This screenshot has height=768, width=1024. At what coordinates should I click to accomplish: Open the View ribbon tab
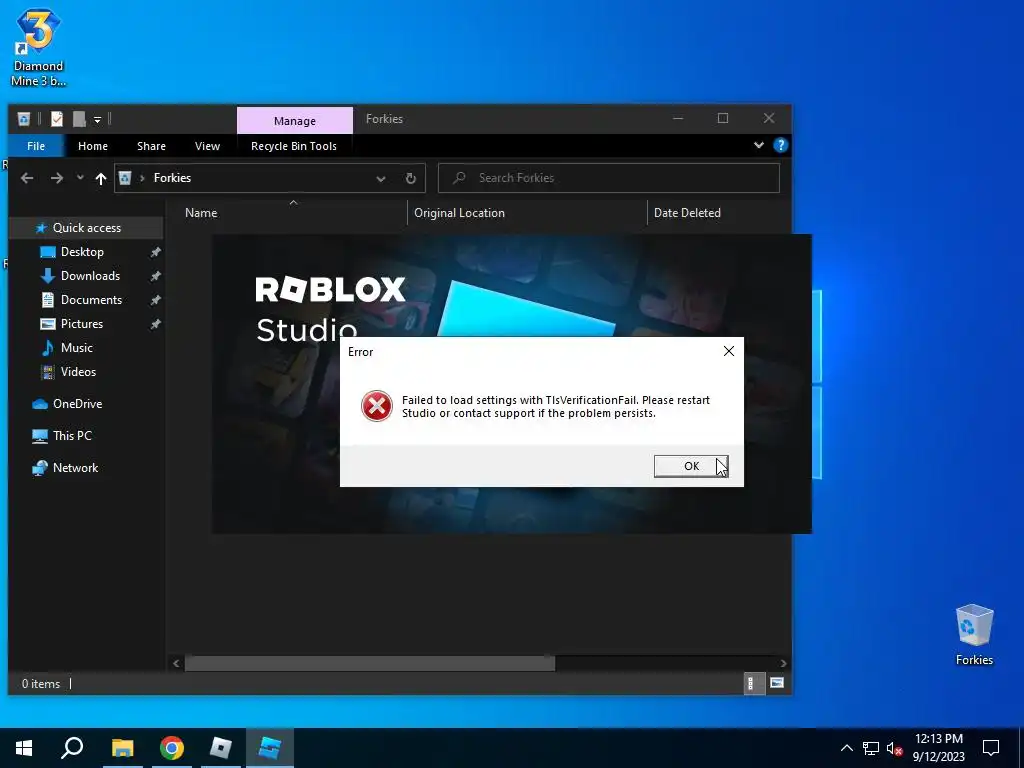pyautogui.click(x=207, y=146)
